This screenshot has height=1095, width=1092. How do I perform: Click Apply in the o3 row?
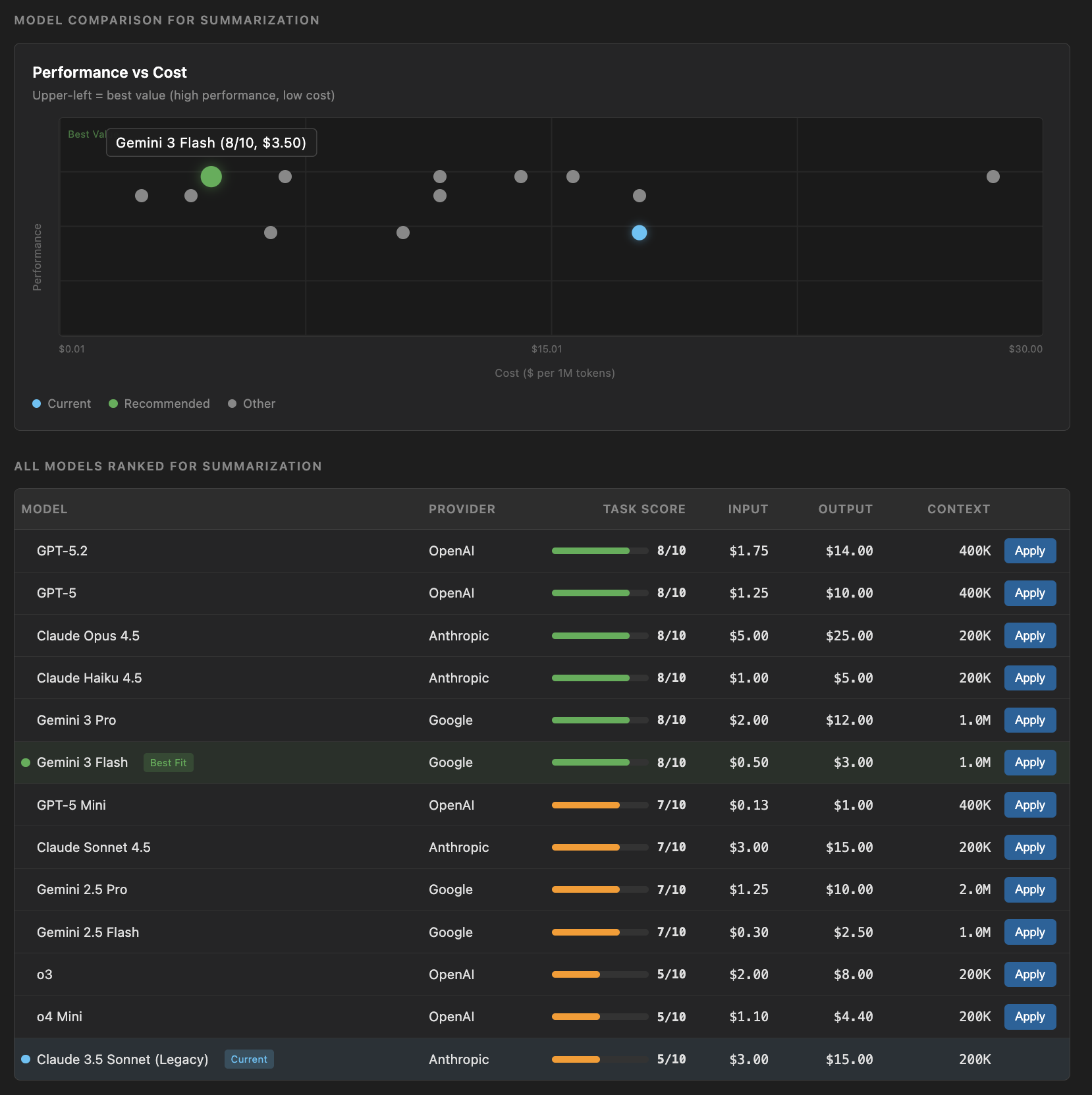(x=1029, y=974)
